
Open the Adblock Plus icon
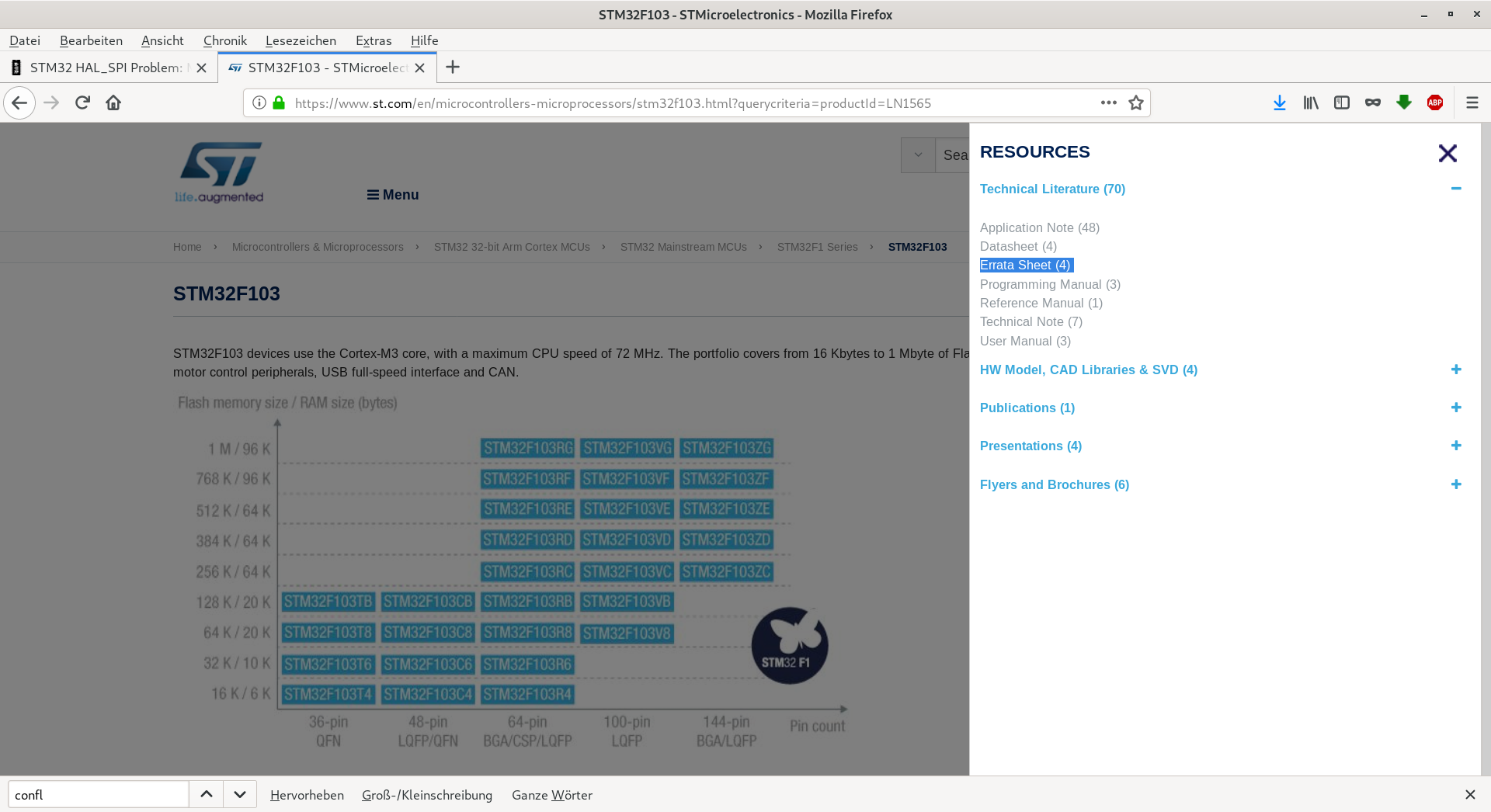pyautogui.click(x=1435, y=102)
